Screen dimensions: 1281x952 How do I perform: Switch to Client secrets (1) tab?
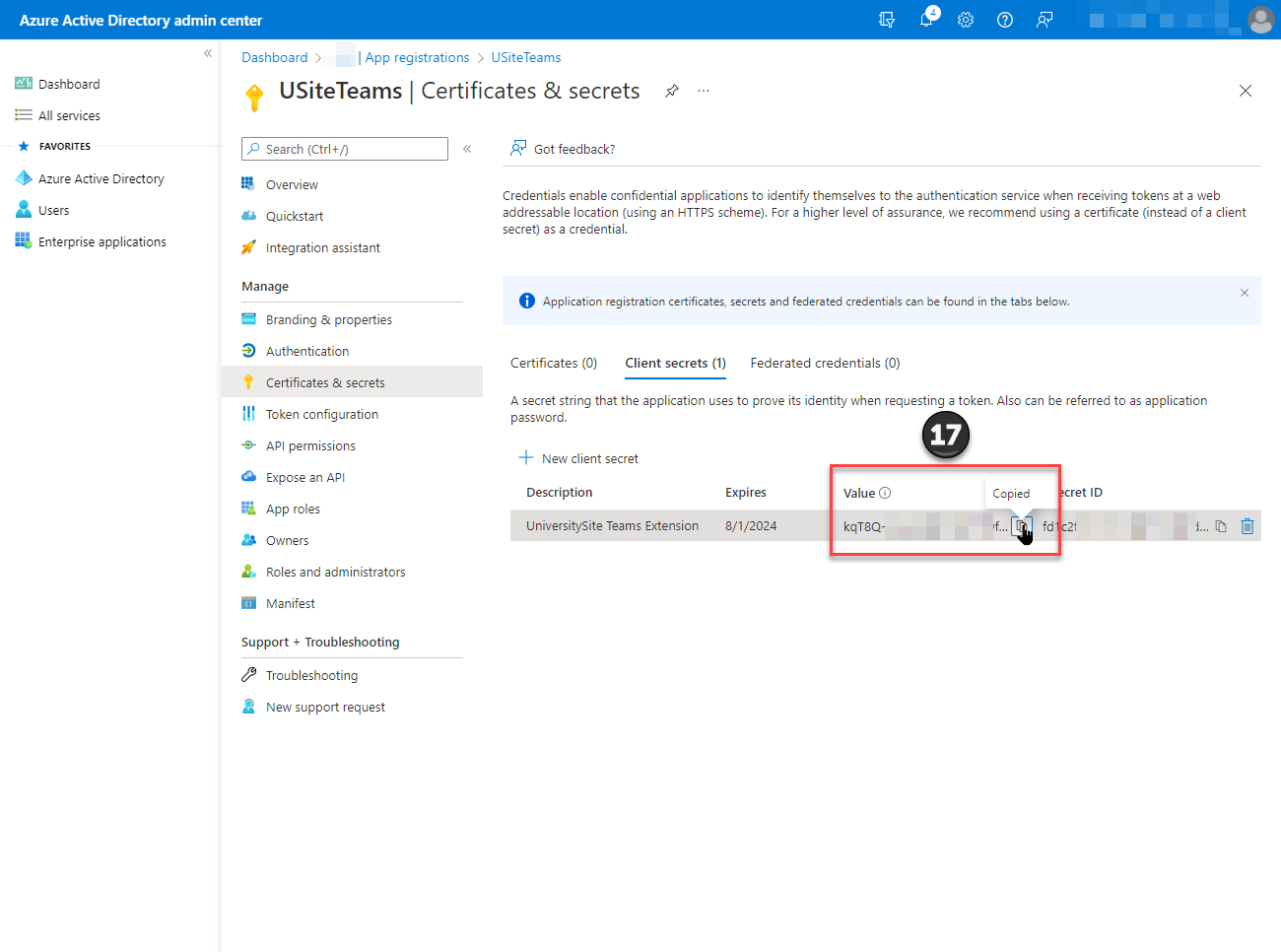pyautogui.click(x=675, y=363)
